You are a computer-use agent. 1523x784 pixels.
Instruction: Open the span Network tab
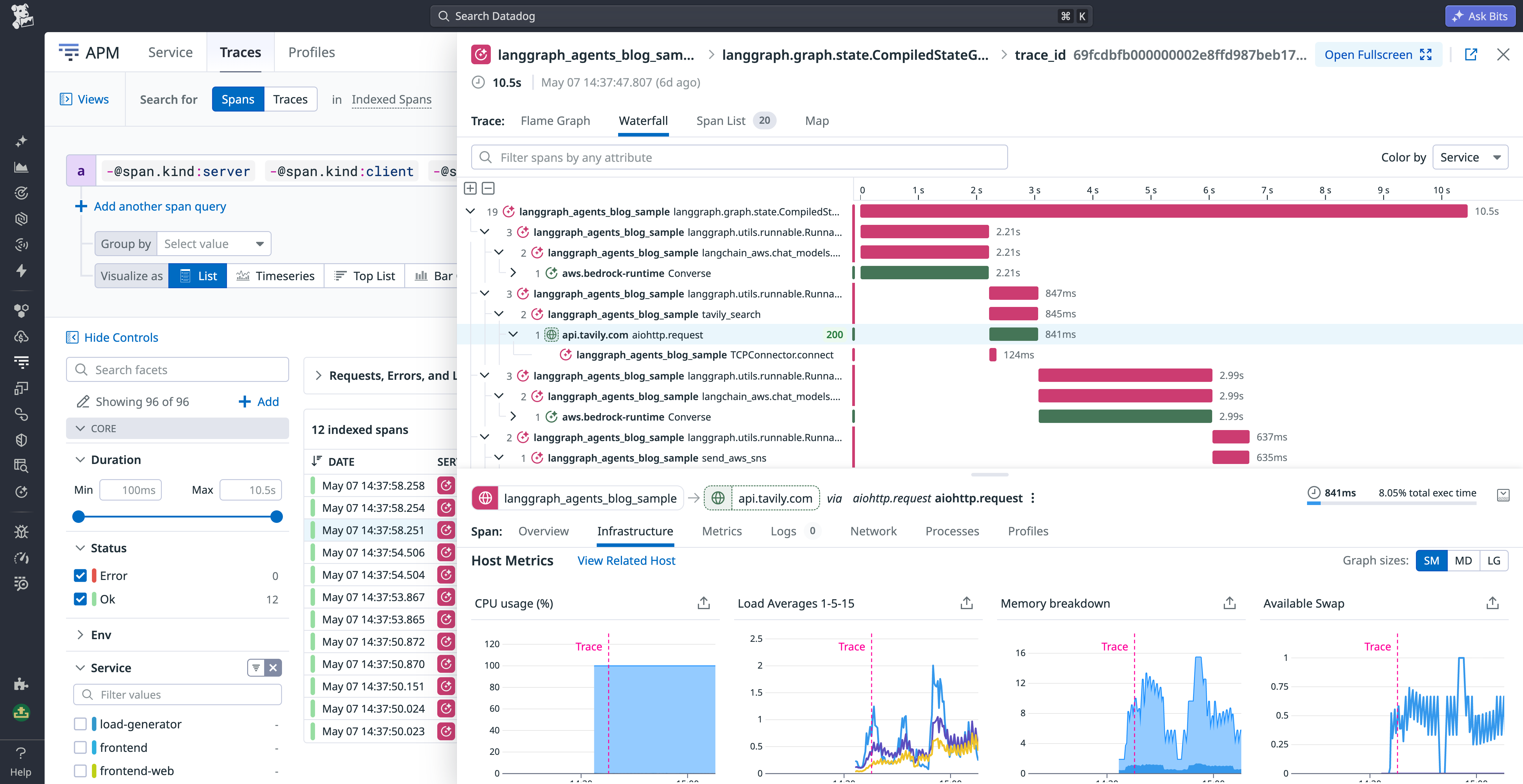pos(873,531)
